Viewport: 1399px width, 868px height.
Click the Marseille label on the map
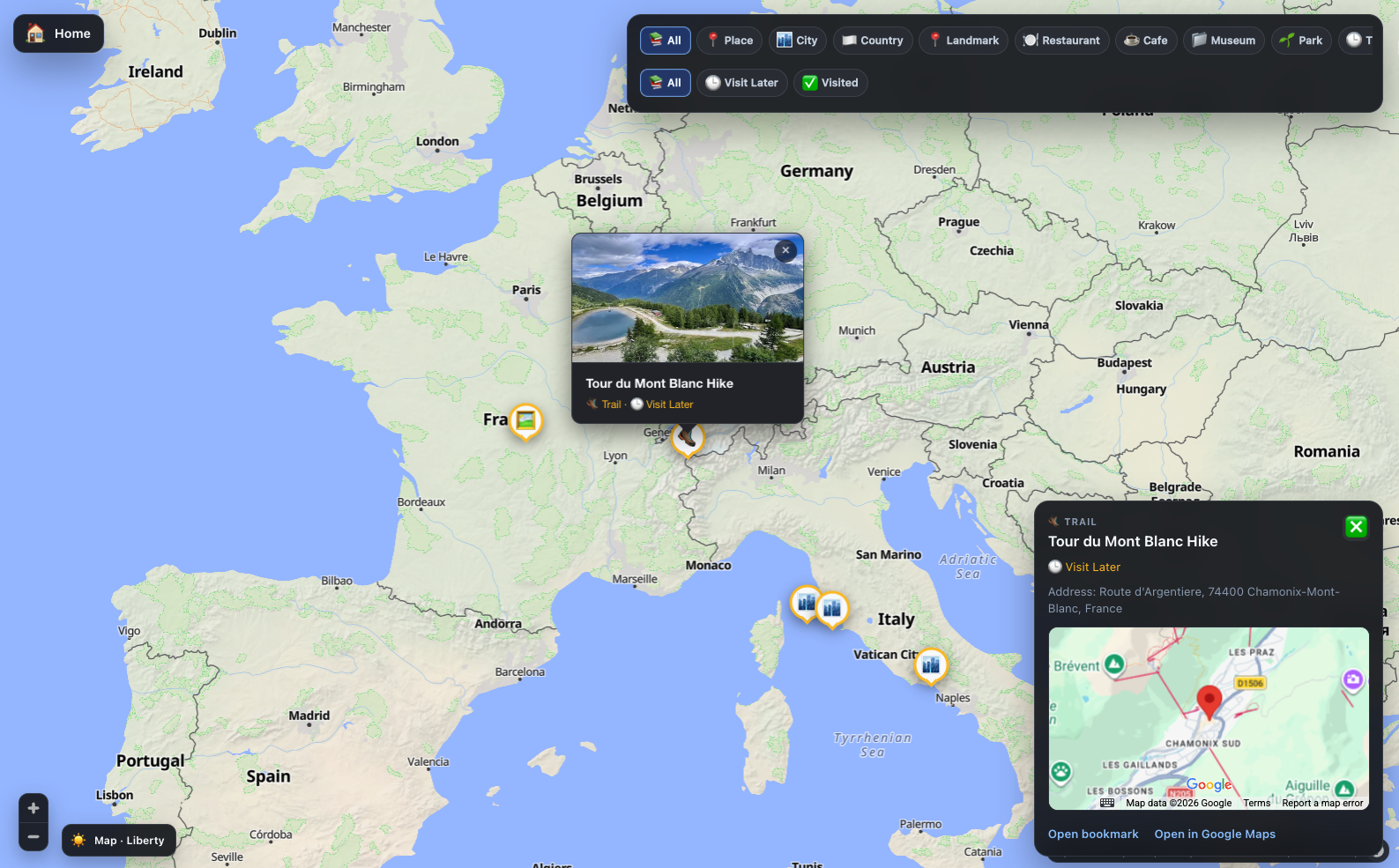tap(635, 579)
